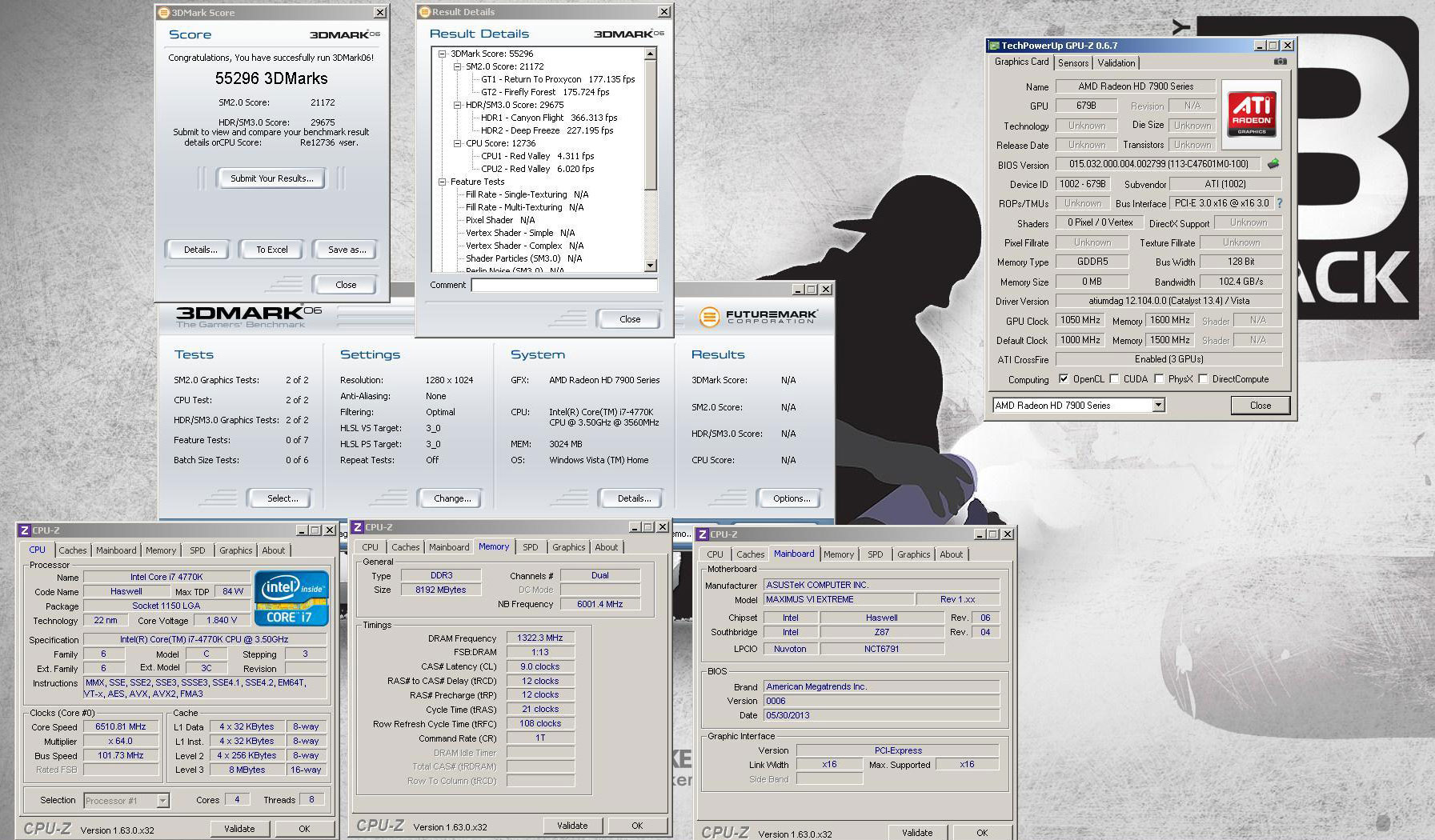The height and width of the screenshot is (840, 1435).
Task: Click the ATI Radeon logo in GPU-Z
Action: 1251,114
